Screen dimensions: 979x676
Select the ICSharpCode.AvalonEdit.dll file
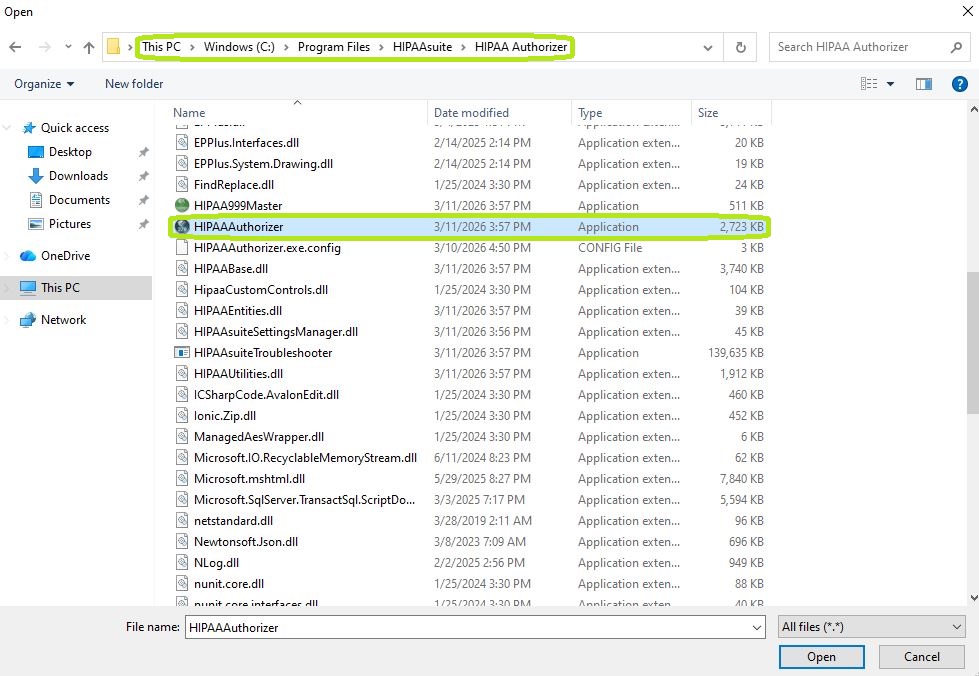click(x=266, y=395)
